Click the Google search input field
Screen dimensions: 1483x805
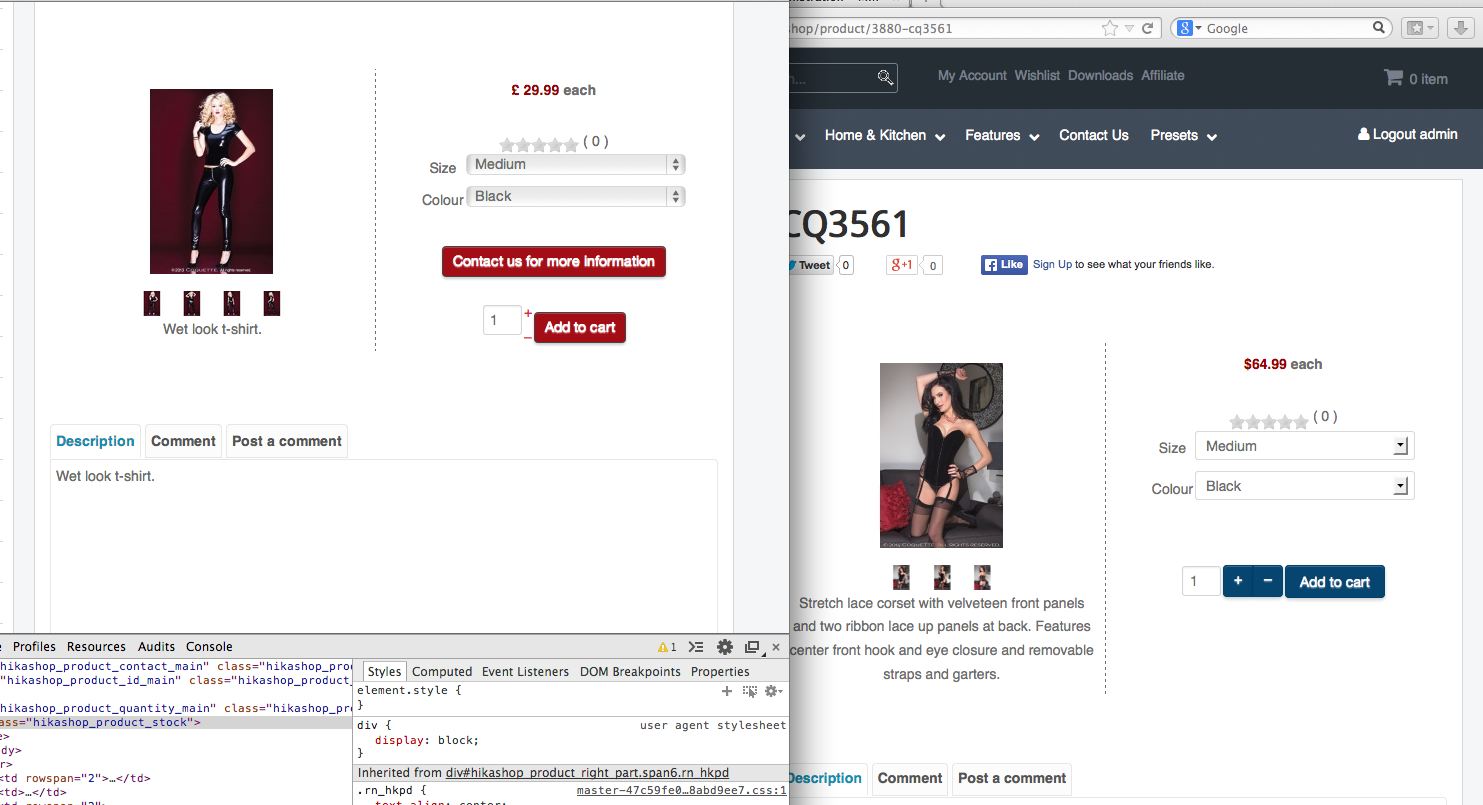click(x=1285, y=28)
